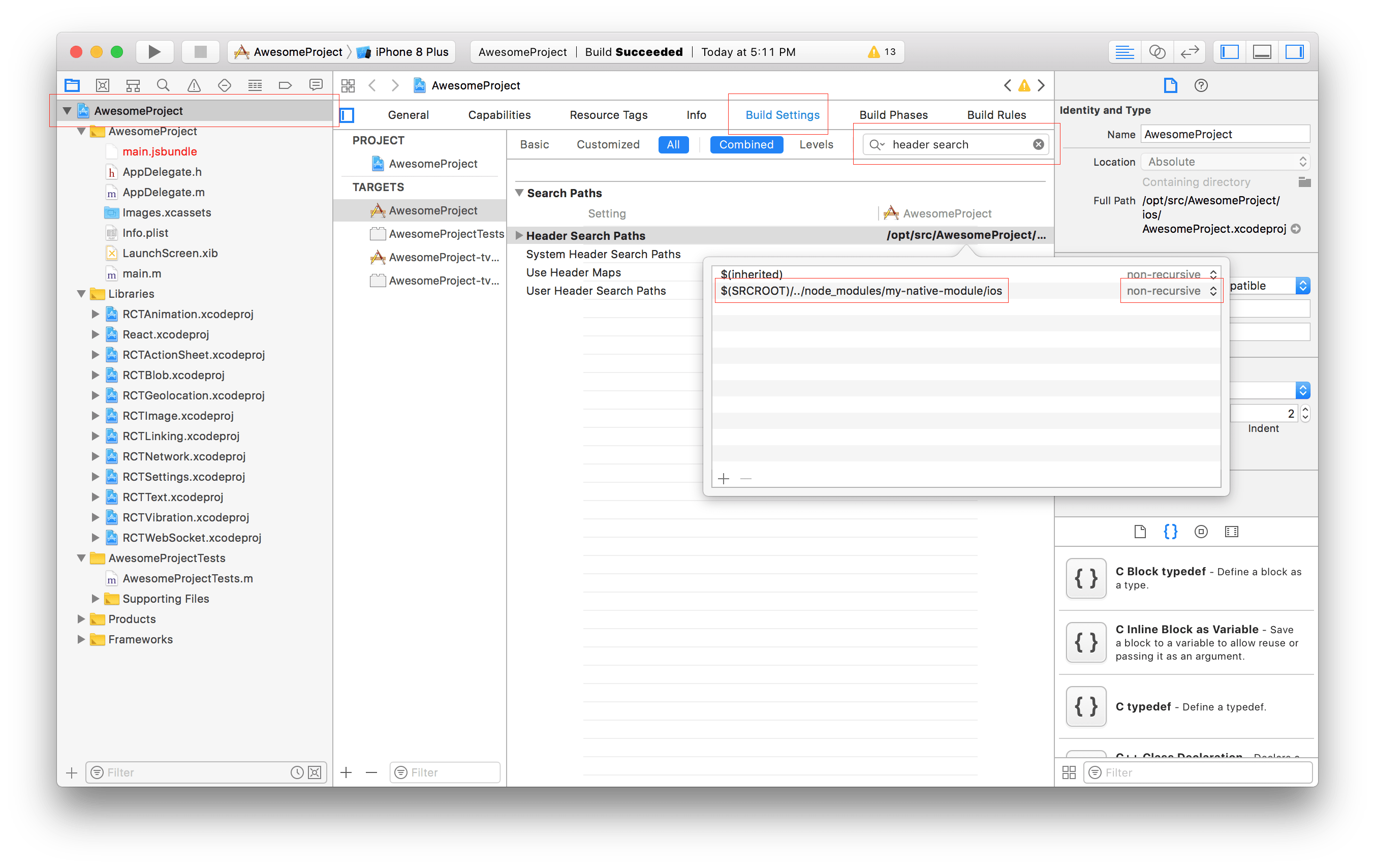
Task: Click the Add path button in search paths
Action: click(724, 478)
